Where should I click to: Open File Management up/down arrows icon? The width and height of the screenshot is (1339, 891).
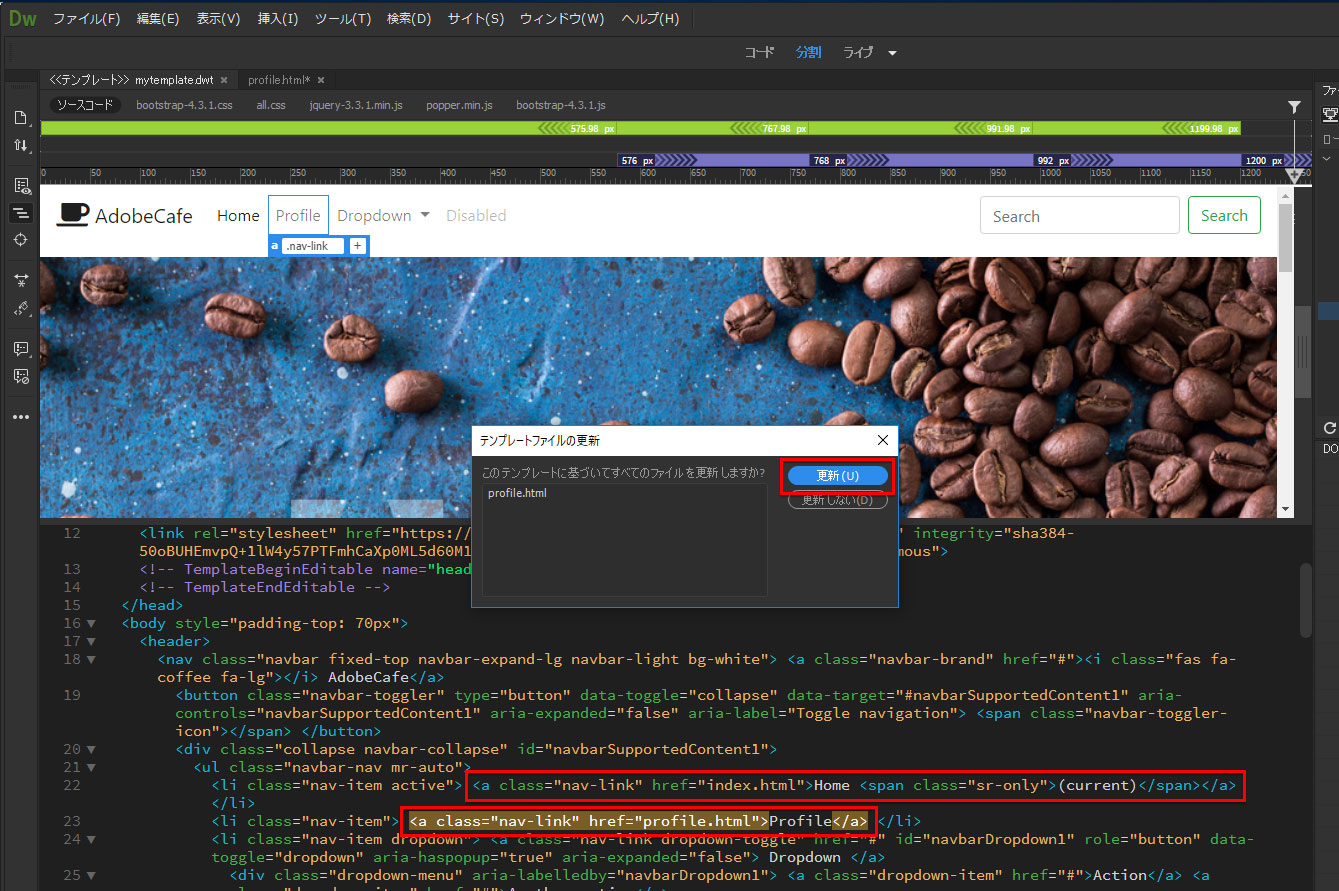coord(21,146)
